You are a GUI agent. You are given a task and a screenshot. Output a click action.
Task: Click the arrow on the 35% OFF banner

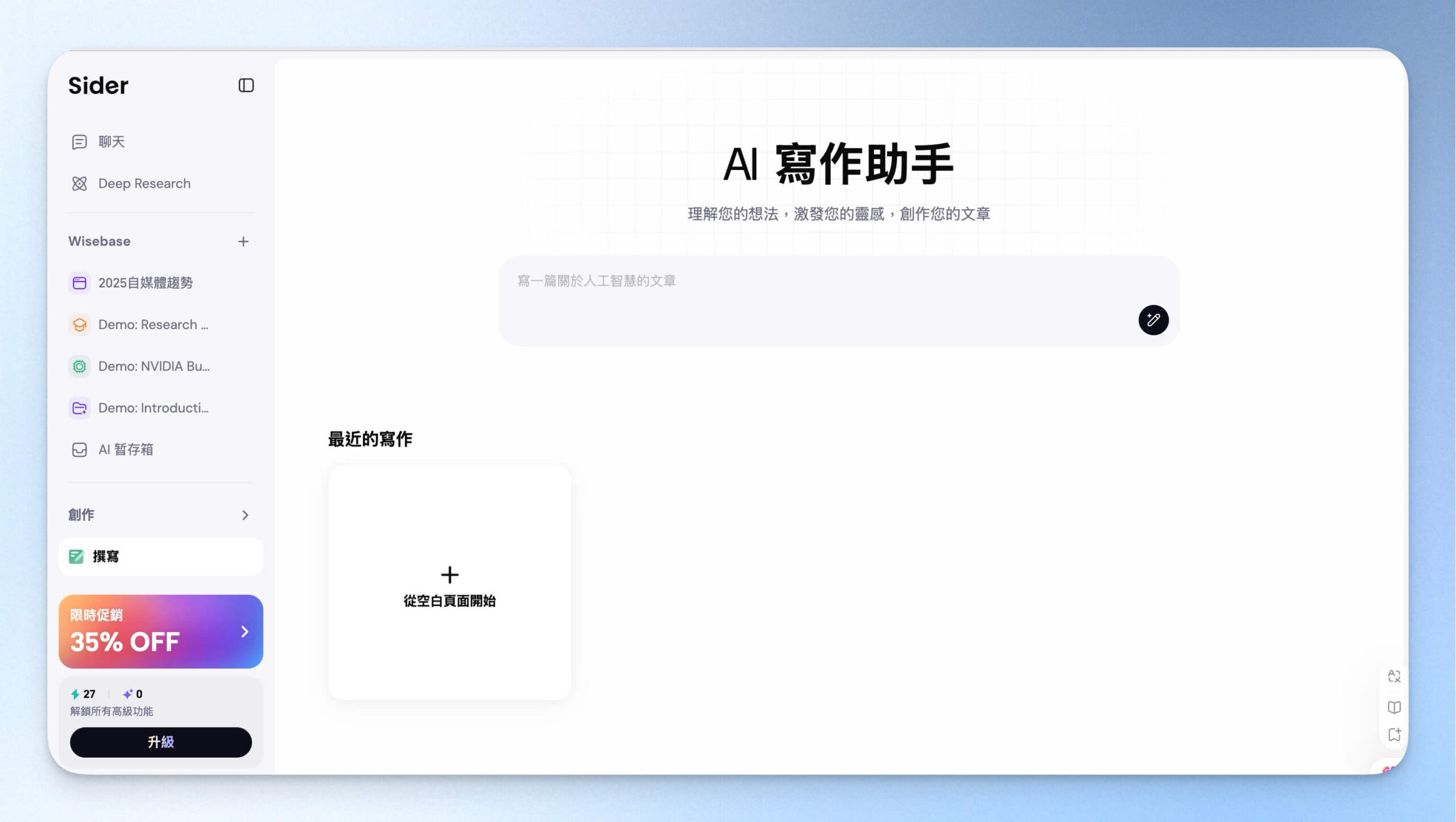pos(245,632)
